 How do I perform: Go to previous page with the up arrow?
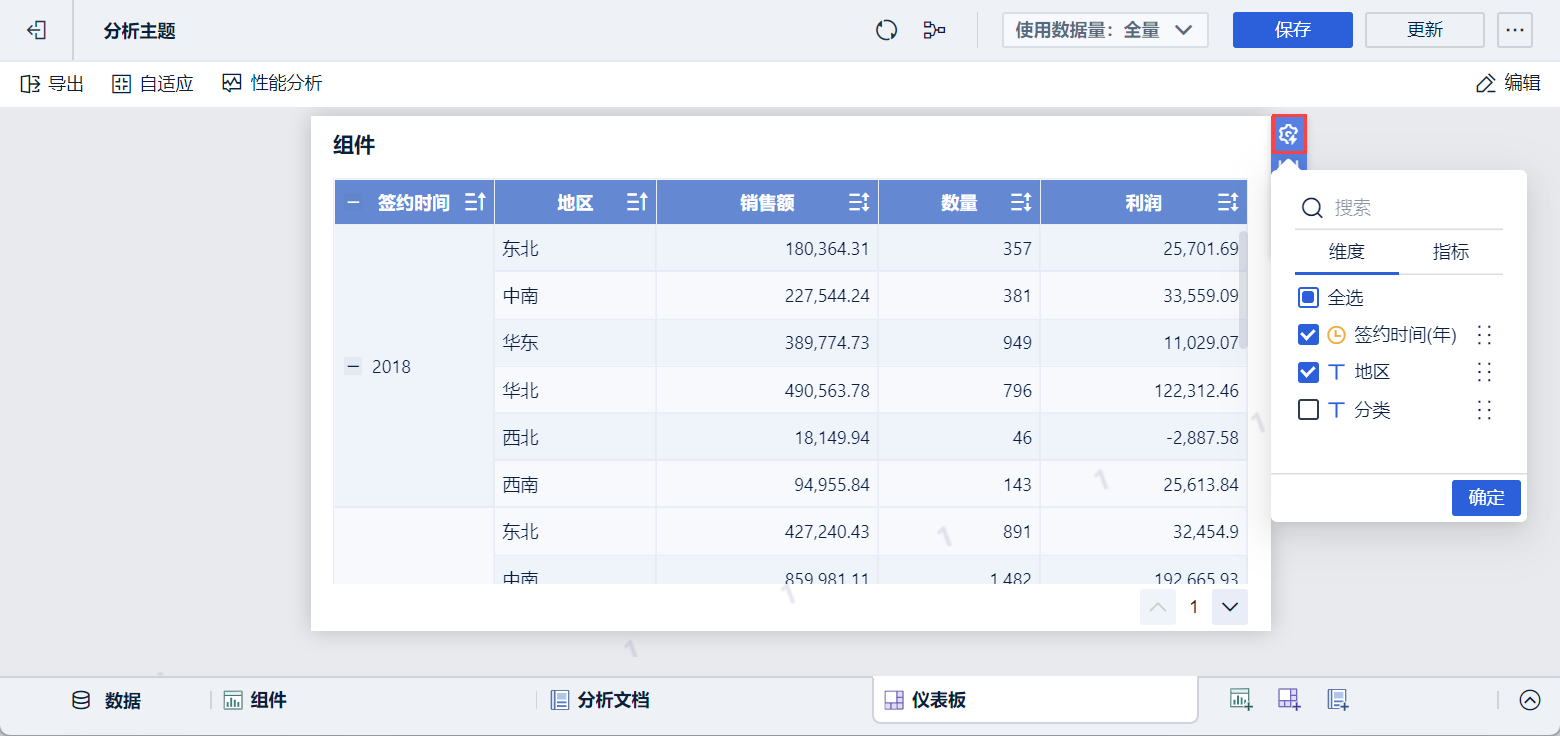coord(1158,607)
